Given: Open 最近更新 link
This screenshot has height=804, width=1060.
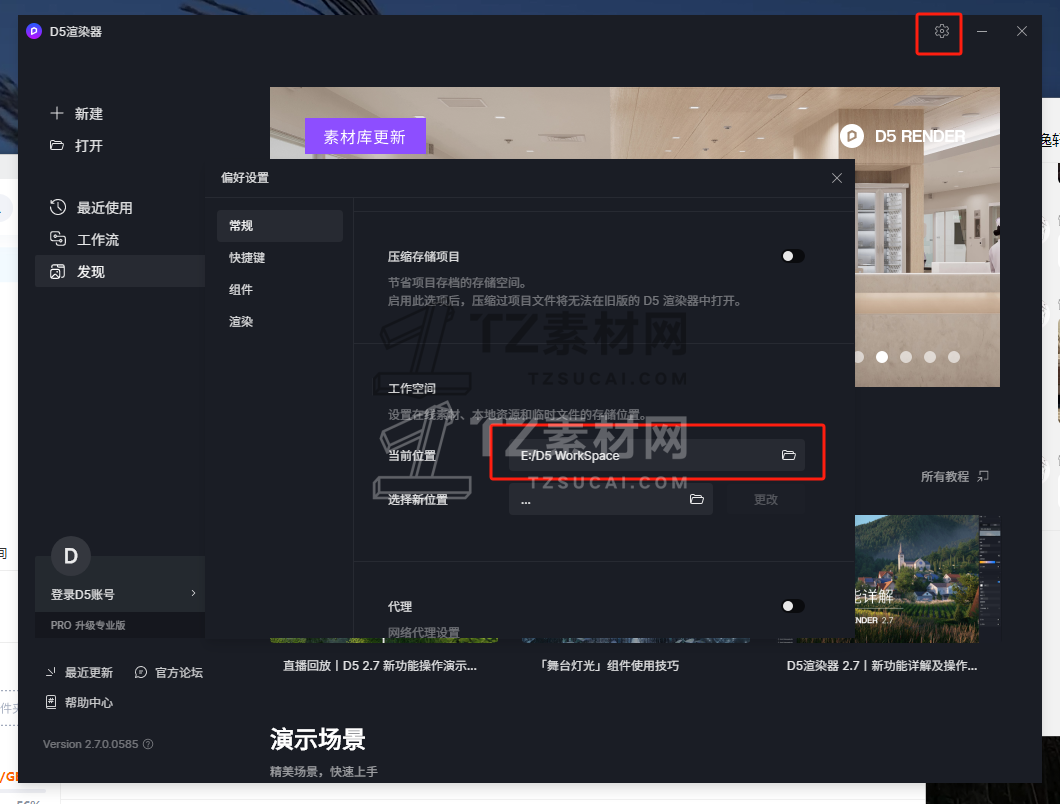Looking at the screenshot, I should (89, 672).
